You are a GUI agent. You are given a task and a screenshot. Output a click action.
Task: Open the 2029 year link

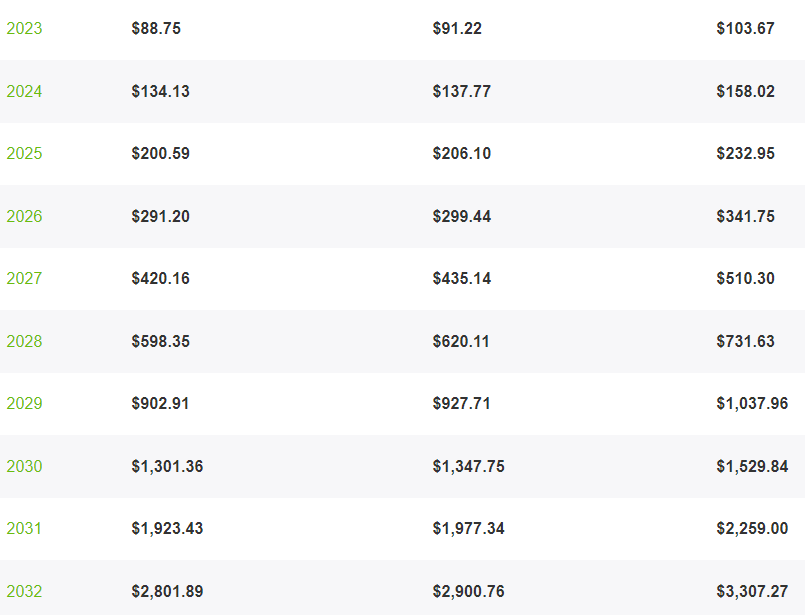tap(24, 403)
